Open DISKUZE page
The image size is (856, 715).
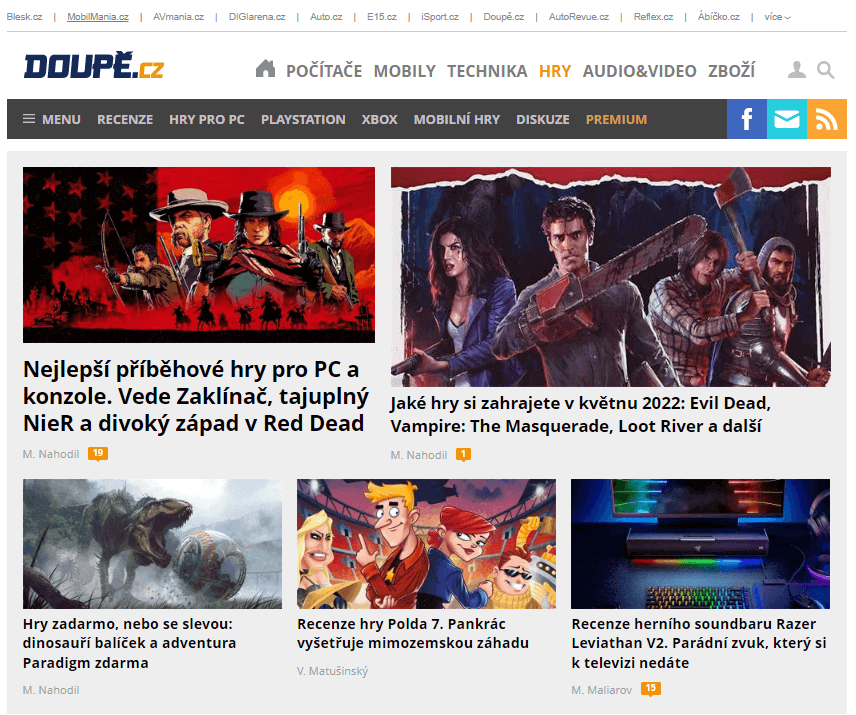pos(543,119)
